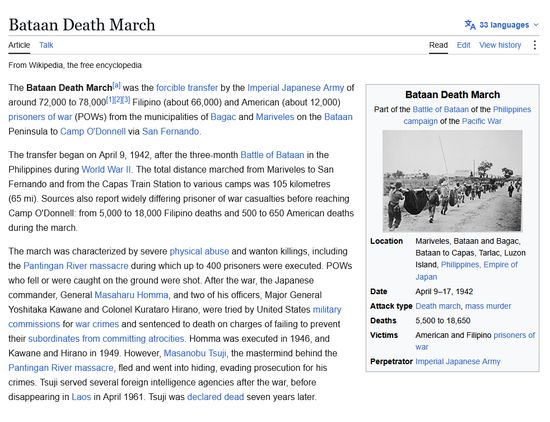Click the declared dead link
This screenshot has width=550, height=422.
[x=216, y=397]
